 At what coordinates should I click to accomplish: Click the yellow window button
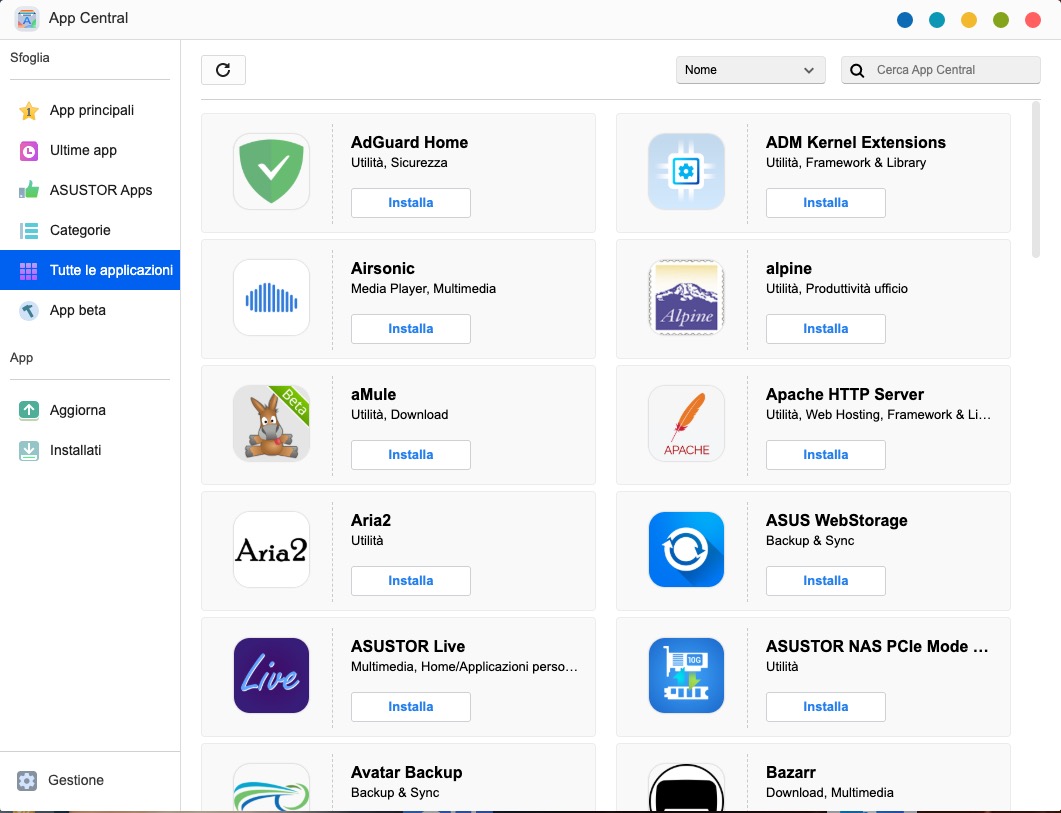coord(968,20)
